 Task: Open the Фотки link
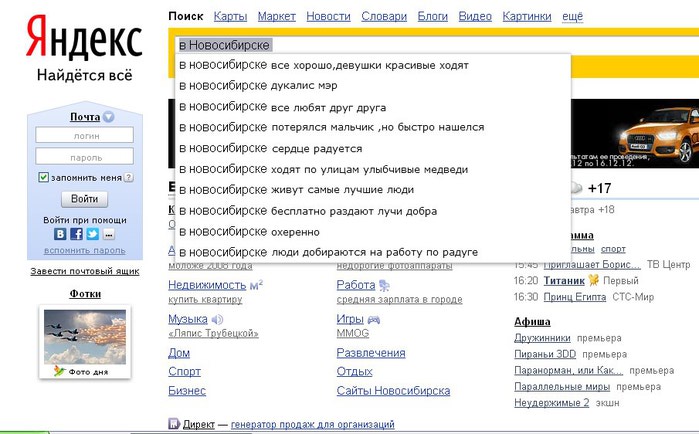(x=85, y=294)
